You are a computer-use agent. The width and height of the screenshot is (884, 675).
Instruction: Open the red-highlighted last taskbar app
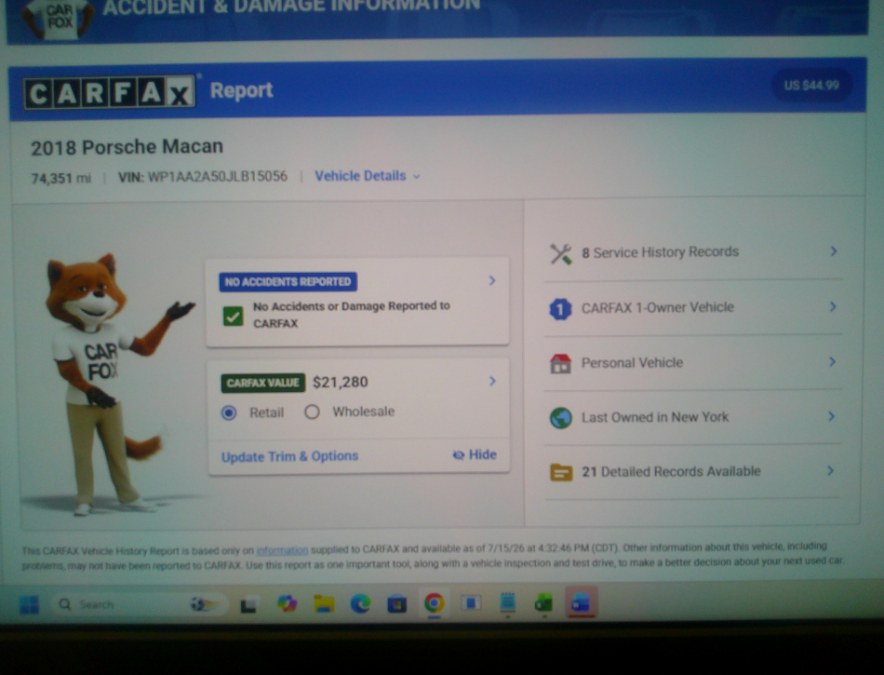(580, 603)
